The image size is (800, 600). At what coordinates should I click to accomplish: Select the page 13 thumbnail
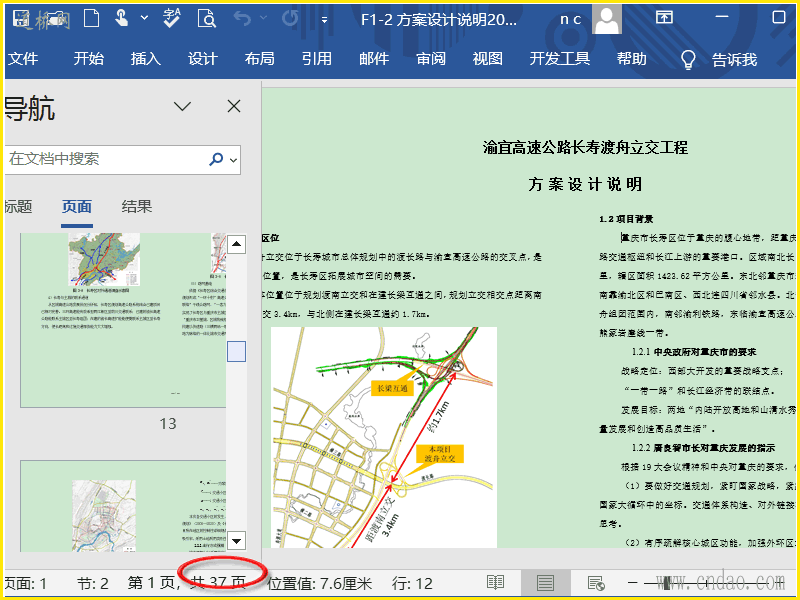[123, 320]
